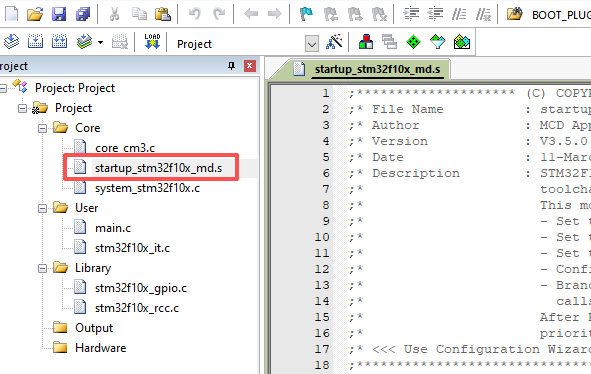The width and height of the screenshot is (591, 374).
Task: Open Find in Files icon
Action: (x=514, y=14)
